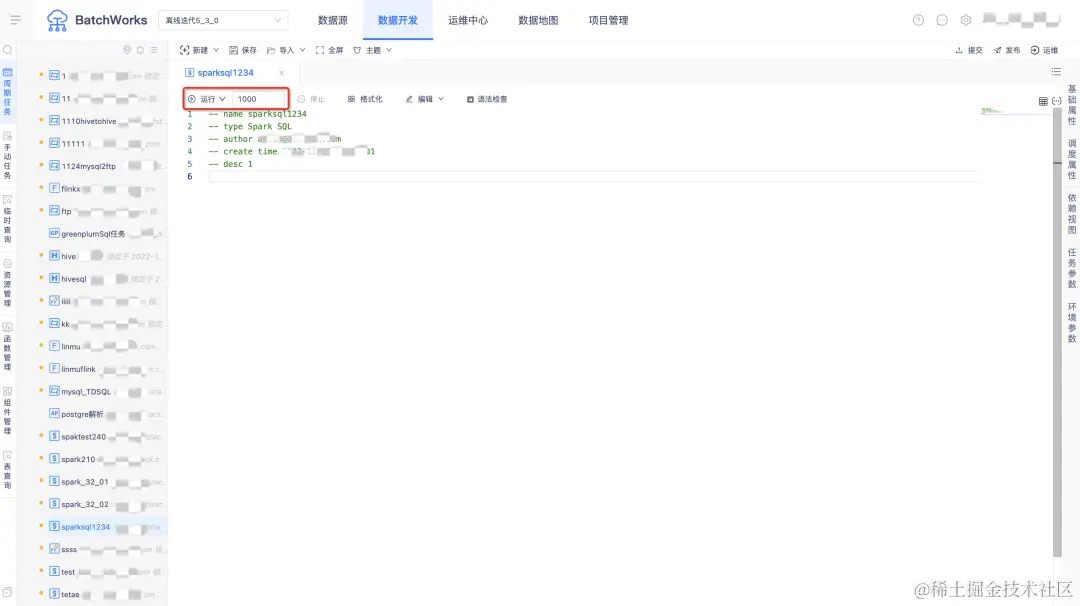Click the BatchWorks cloud logo icon

click(x=57, y=21)
